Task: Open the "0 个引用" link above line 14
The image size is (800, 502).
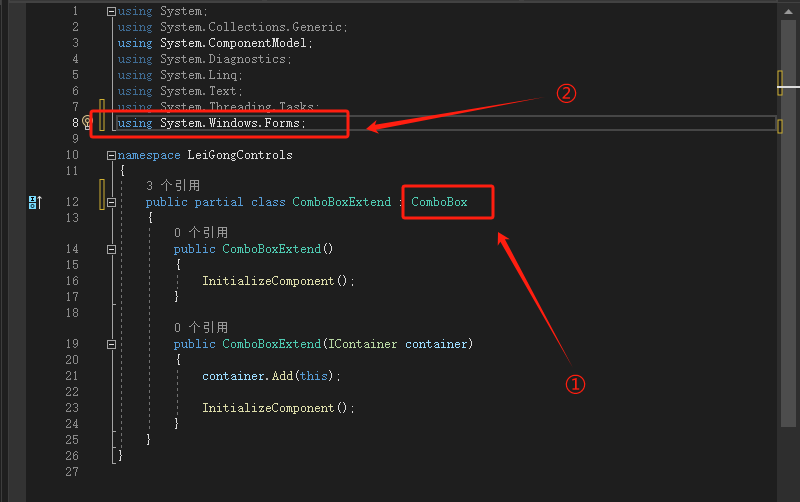Action: pos(201,233)
